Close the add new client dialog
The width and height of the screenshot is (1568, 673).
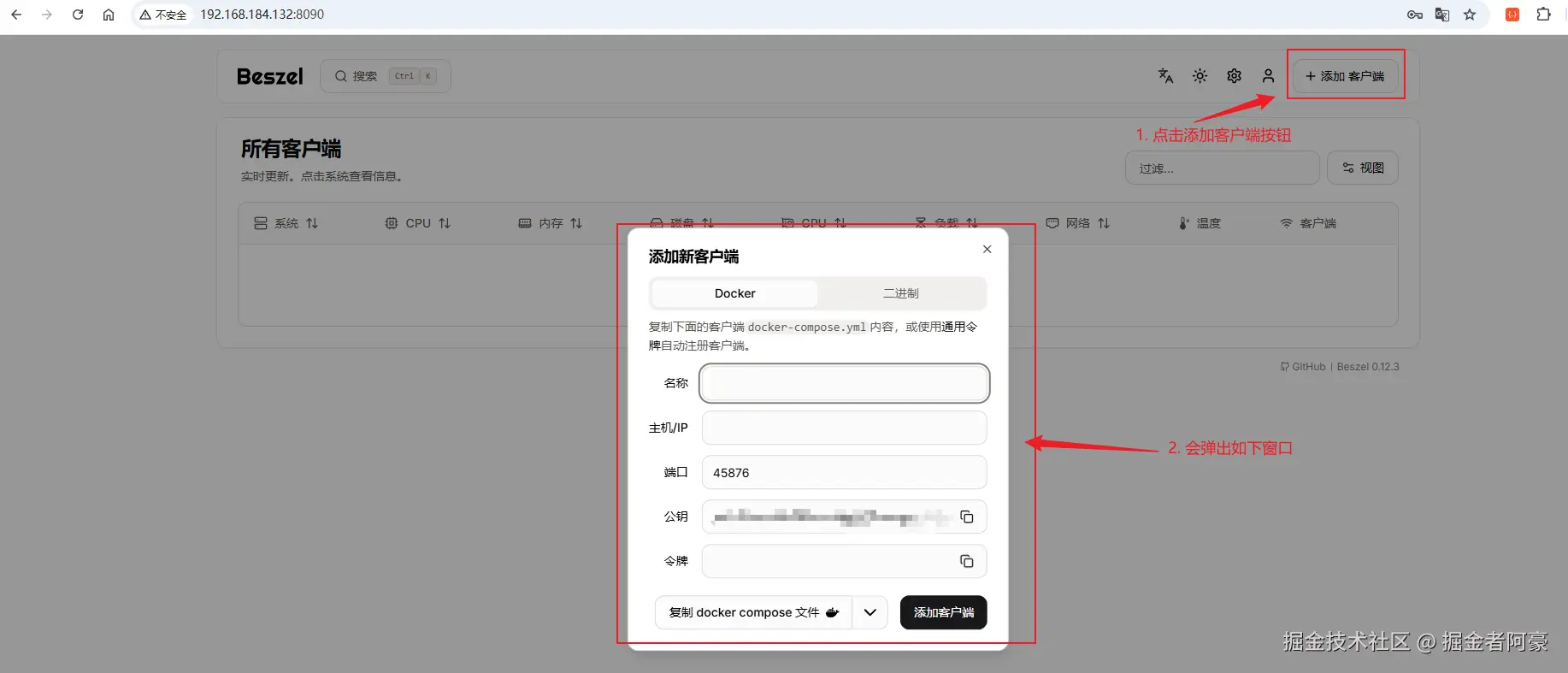pyautogui.click(x=987, y=249)
